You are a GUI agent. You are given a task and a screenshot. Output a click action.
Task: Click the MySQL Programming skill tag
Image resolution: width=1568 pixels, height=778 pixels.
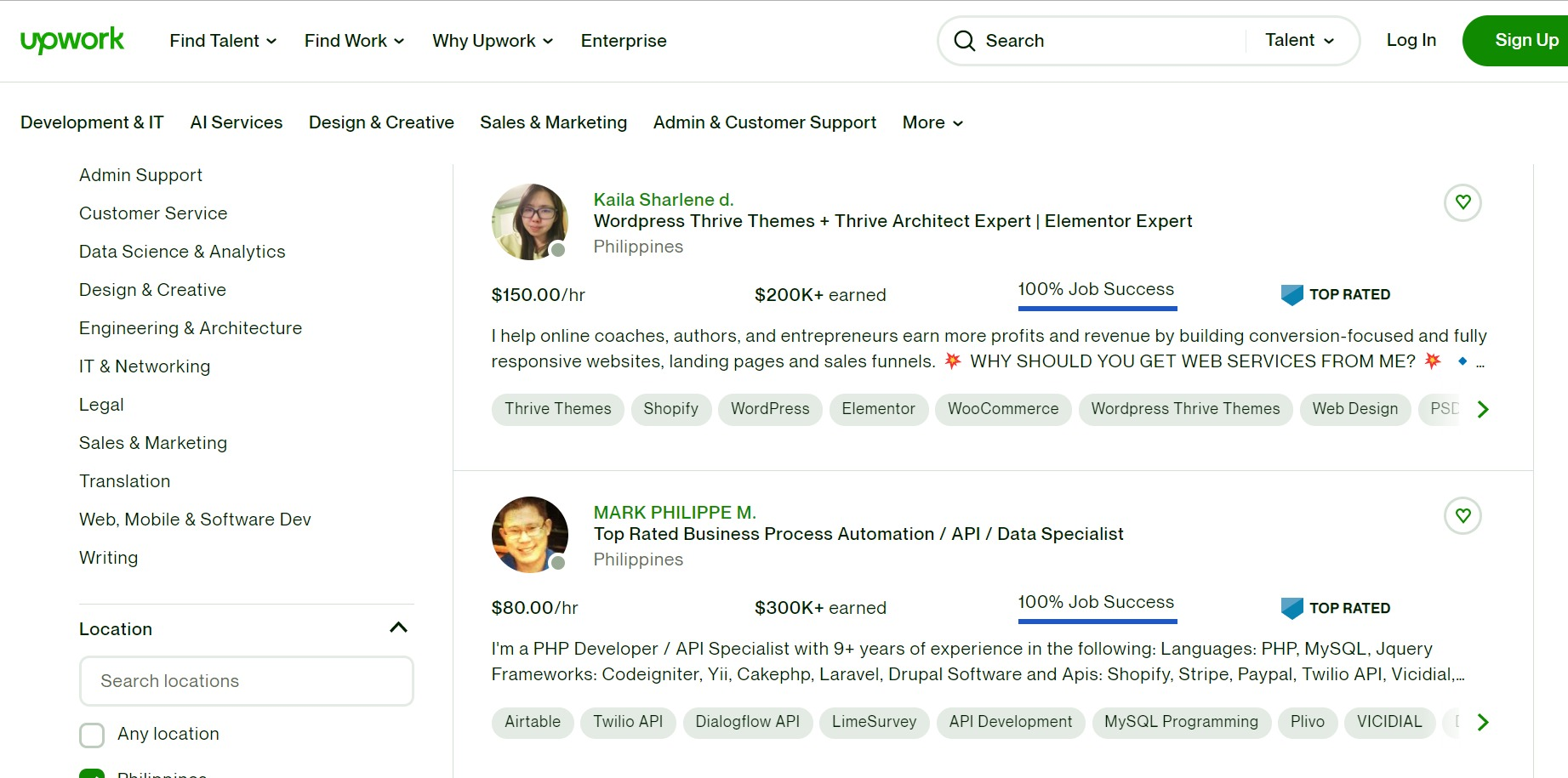(1182, 722)
